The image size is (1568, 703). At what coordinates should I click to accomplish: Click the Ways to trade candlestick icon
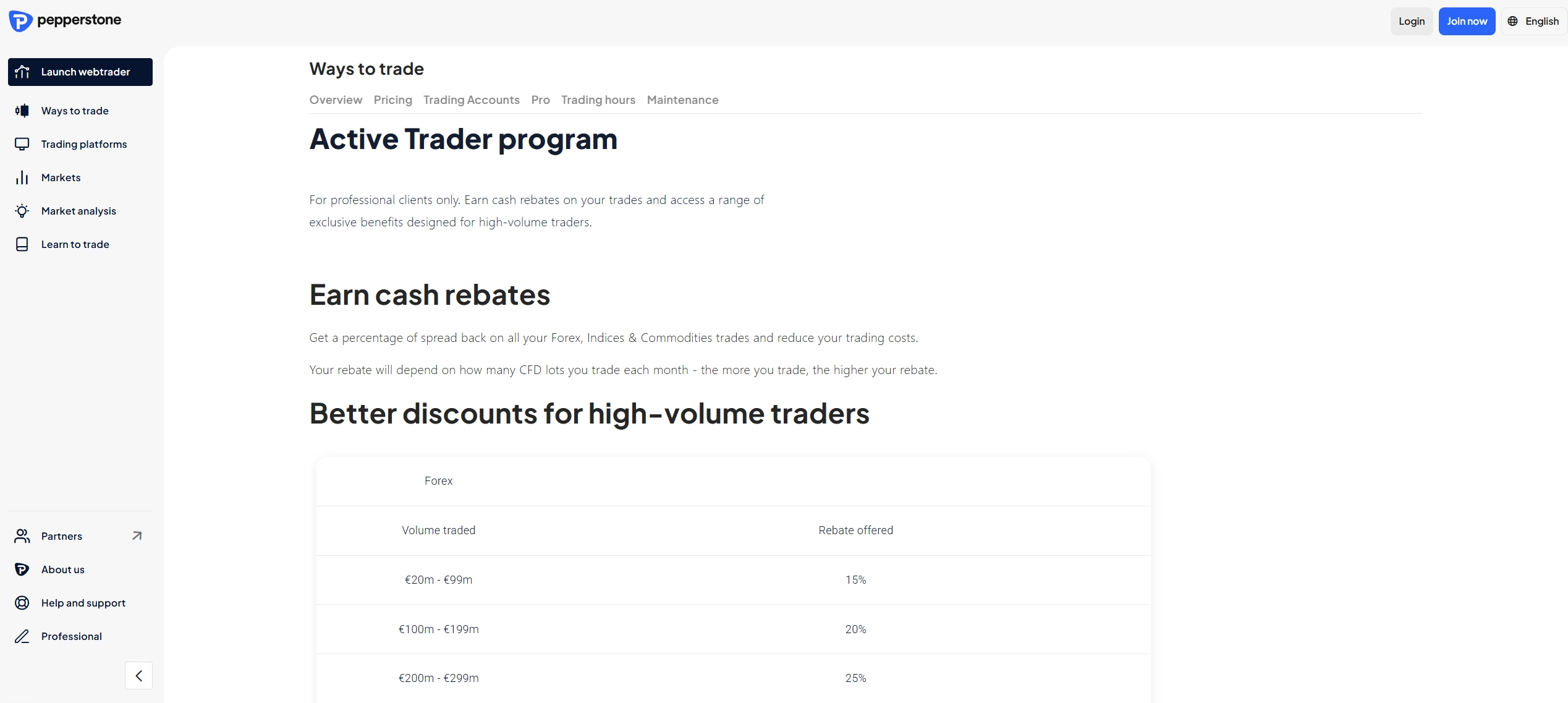click(x=22, y=111)
